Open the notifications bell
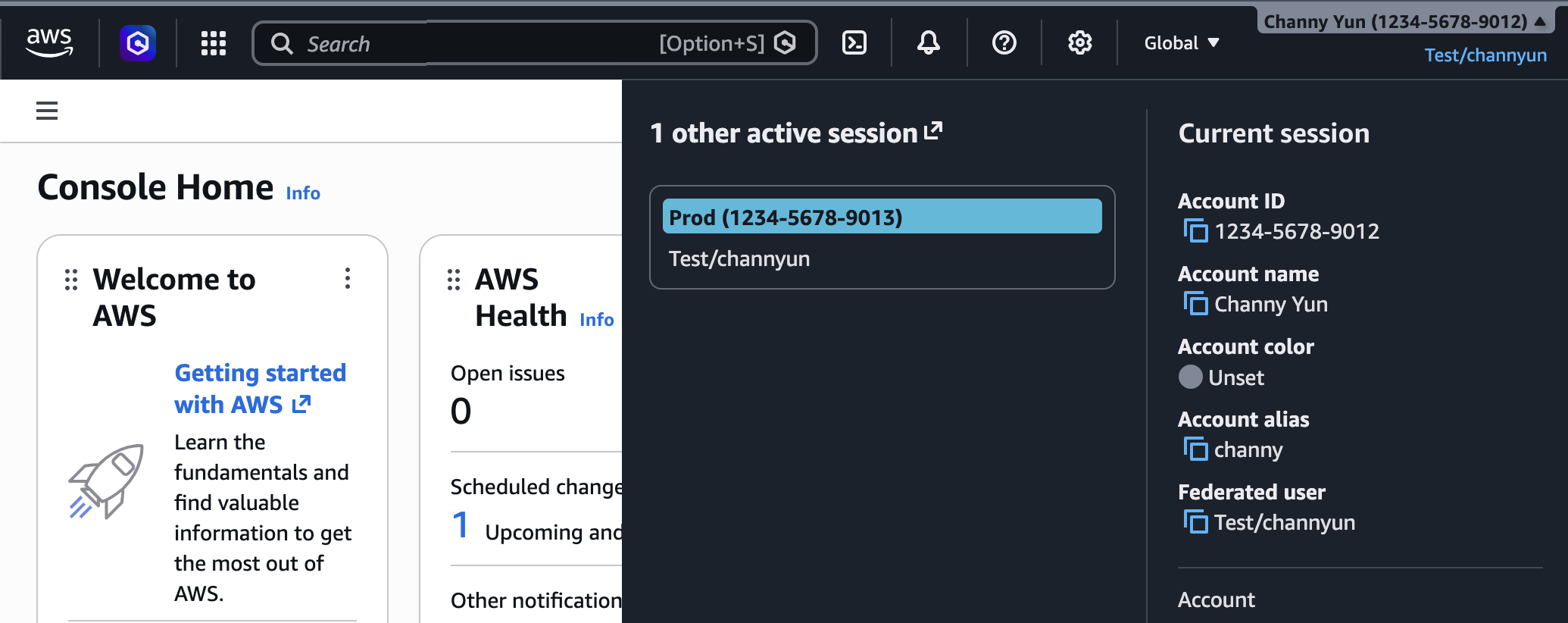1568x623 pixels. coord(929,43)
